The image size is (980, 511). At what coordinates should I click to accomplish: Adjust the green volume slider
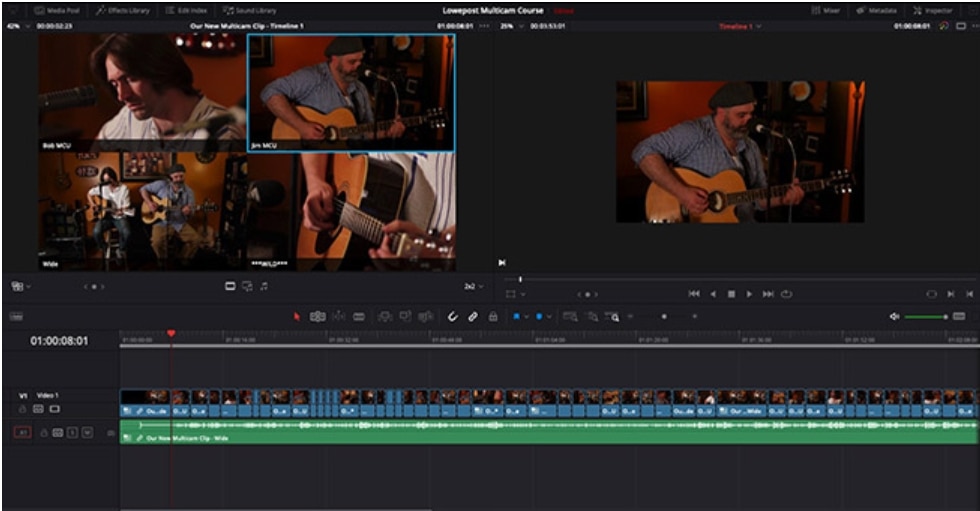[x=926, y=317]
